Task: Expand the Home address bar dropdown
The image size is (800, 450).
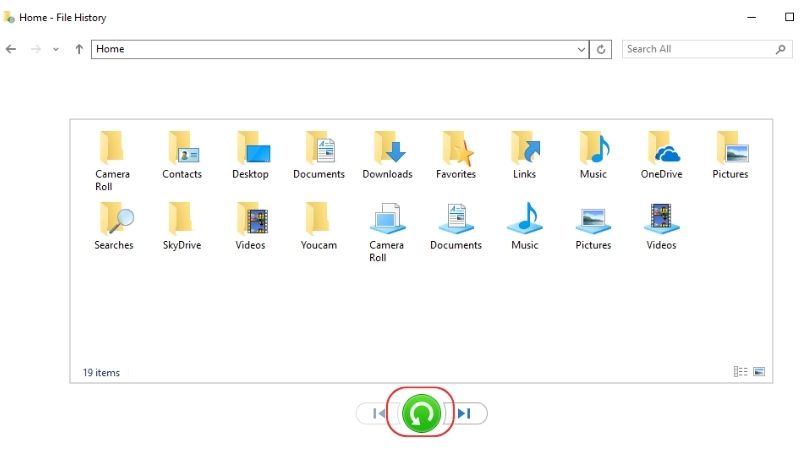Action: 581,49
